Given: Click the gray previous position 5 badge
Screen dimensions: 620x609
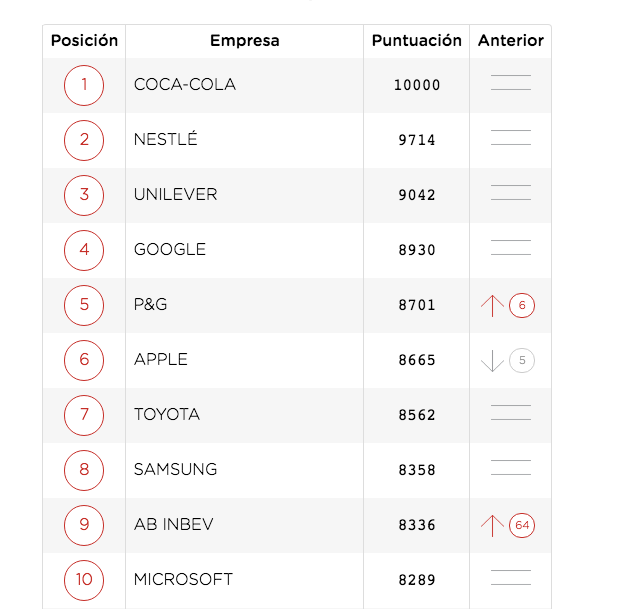Looking at the screenshot, I should (x=522, y=360).
